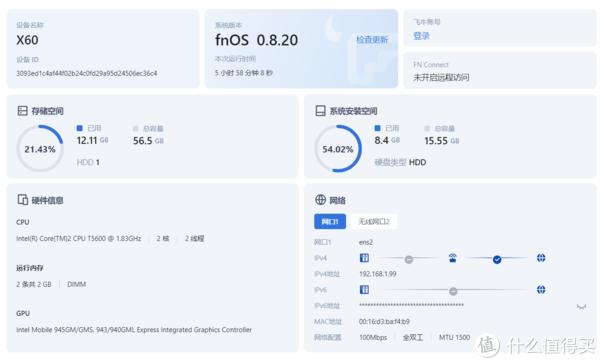Click the 网络 section globe icon
The image size is (600, 363).
(320, 200)
